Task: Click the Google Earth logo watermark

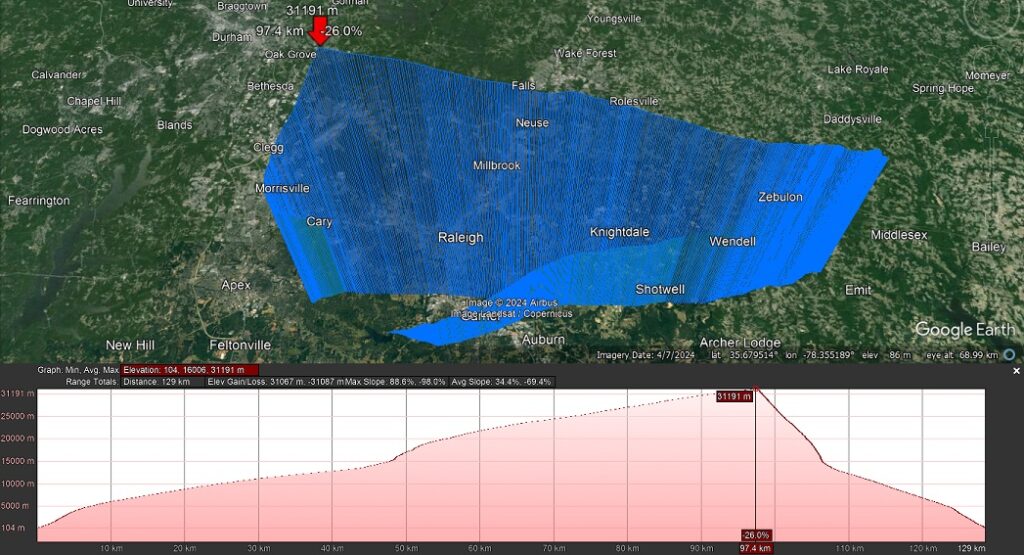Action: [x=964, y=330]
